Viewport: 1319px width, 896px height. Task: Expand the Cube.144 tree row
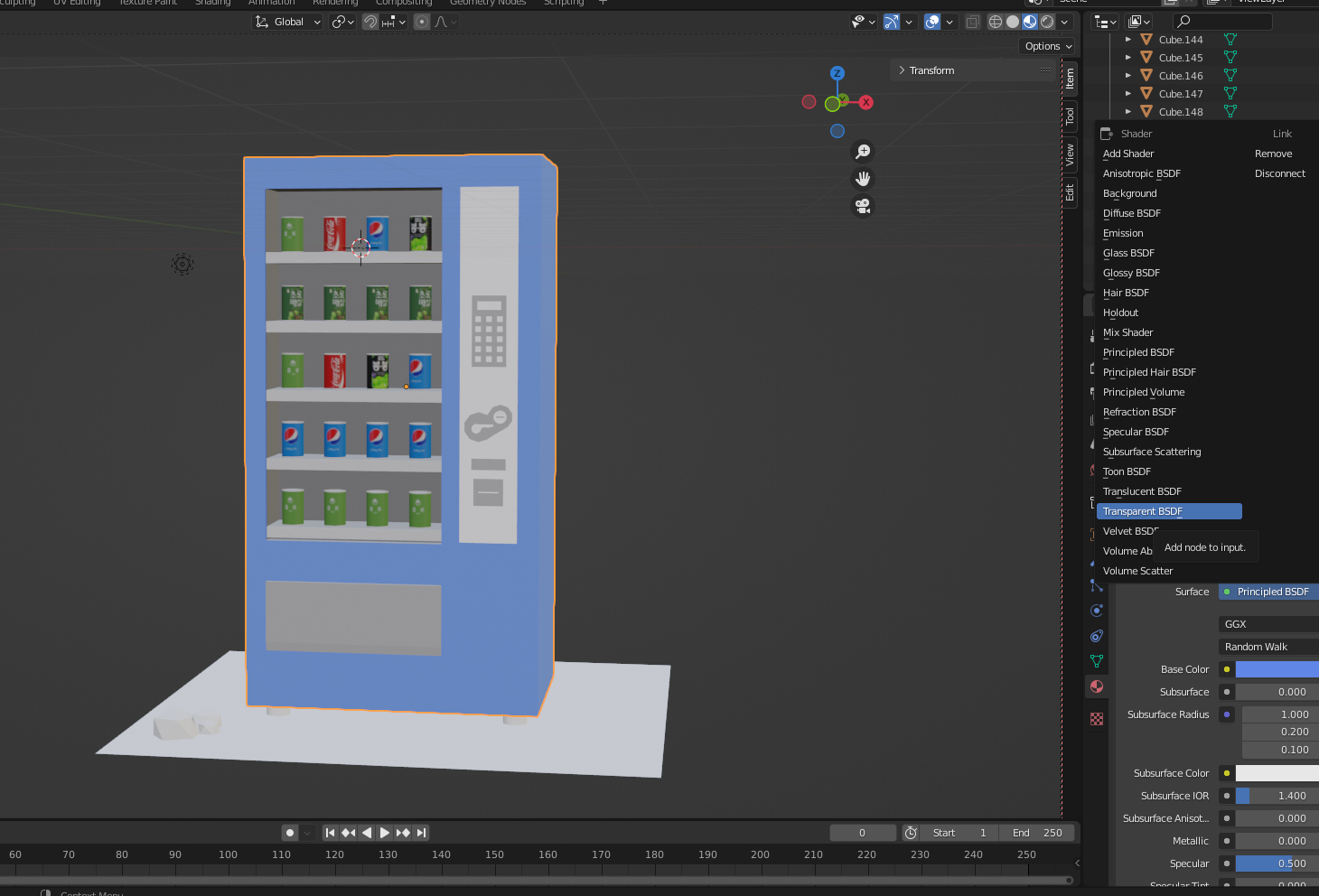point(1127,40)
